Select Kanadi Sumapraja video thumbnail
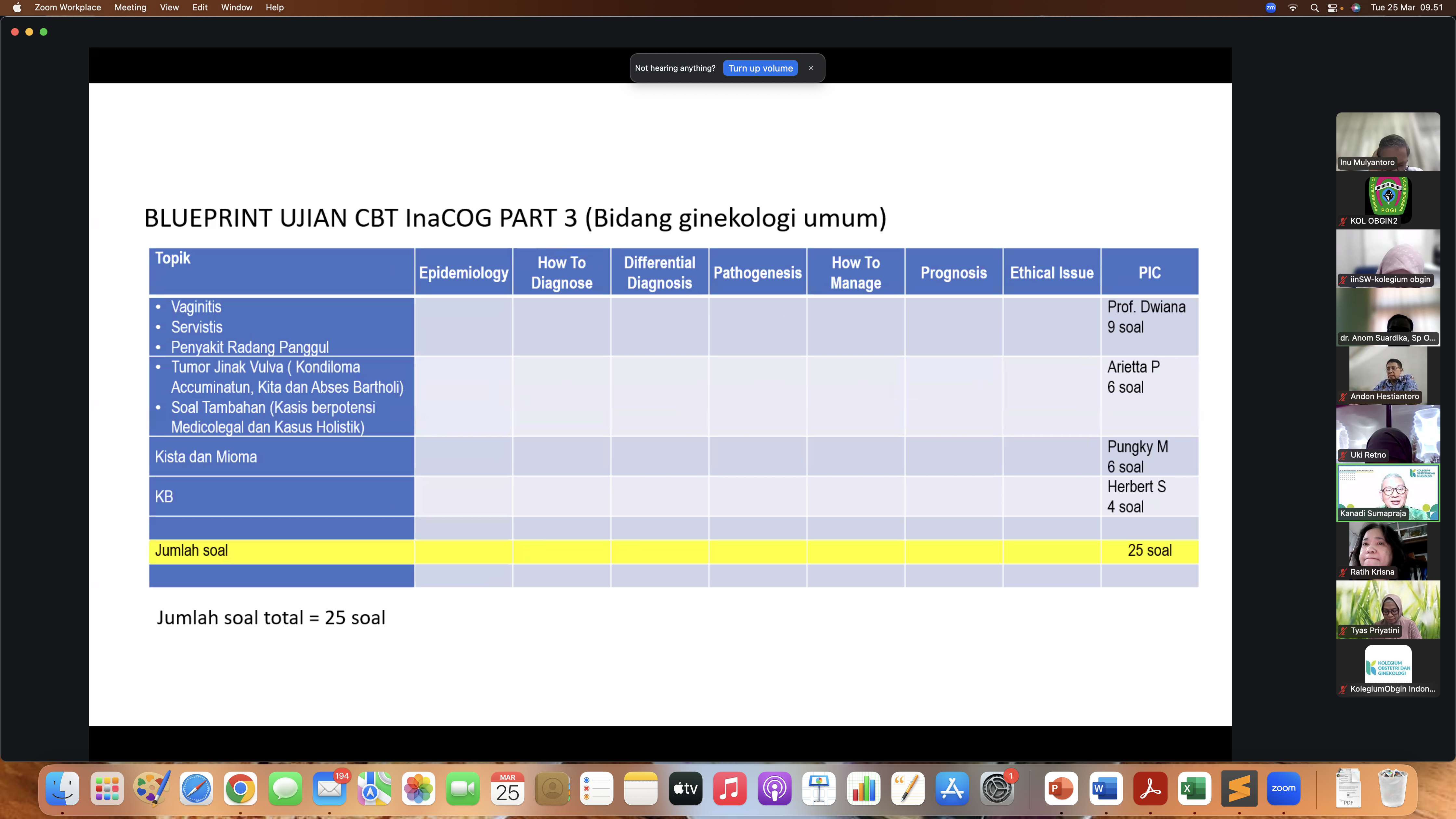 click(x=1388, y=492)
